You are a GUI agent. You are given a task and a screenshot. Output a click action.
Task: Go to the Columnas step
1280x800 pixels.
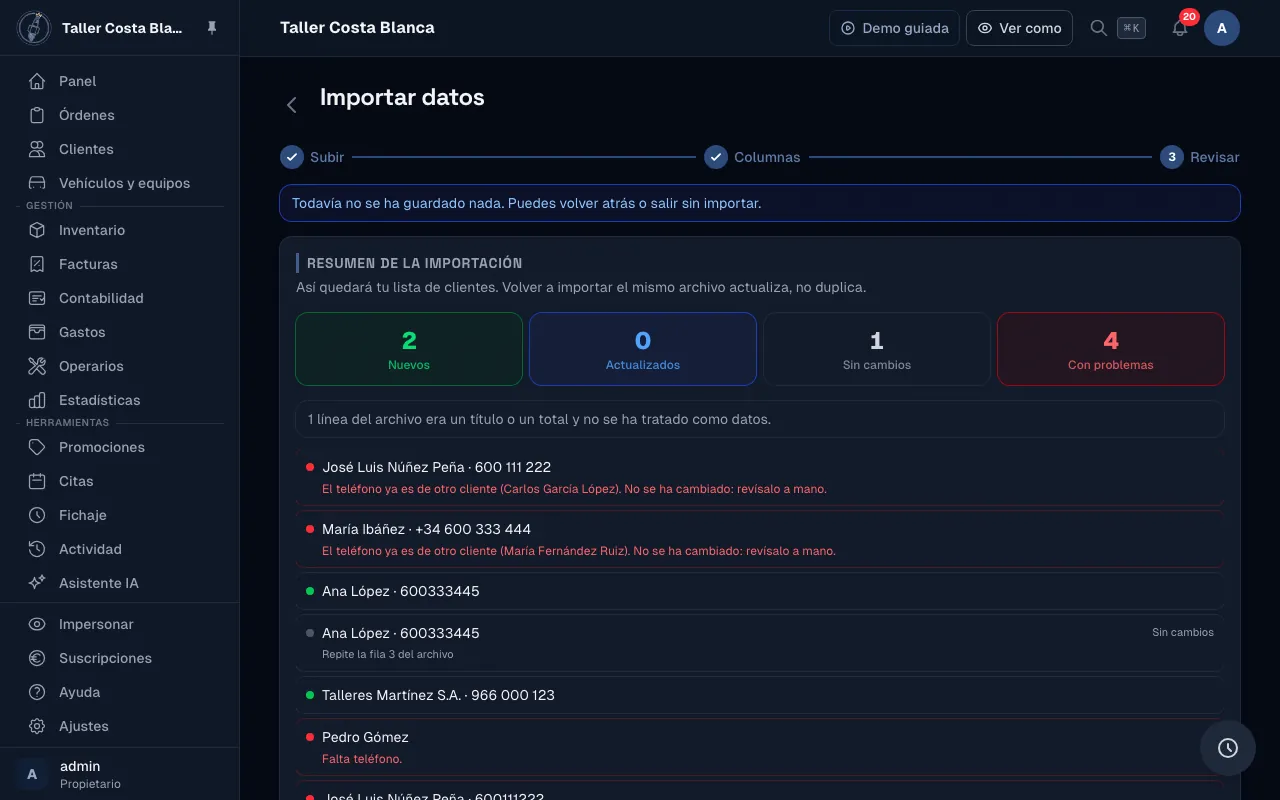click(752, 157)
